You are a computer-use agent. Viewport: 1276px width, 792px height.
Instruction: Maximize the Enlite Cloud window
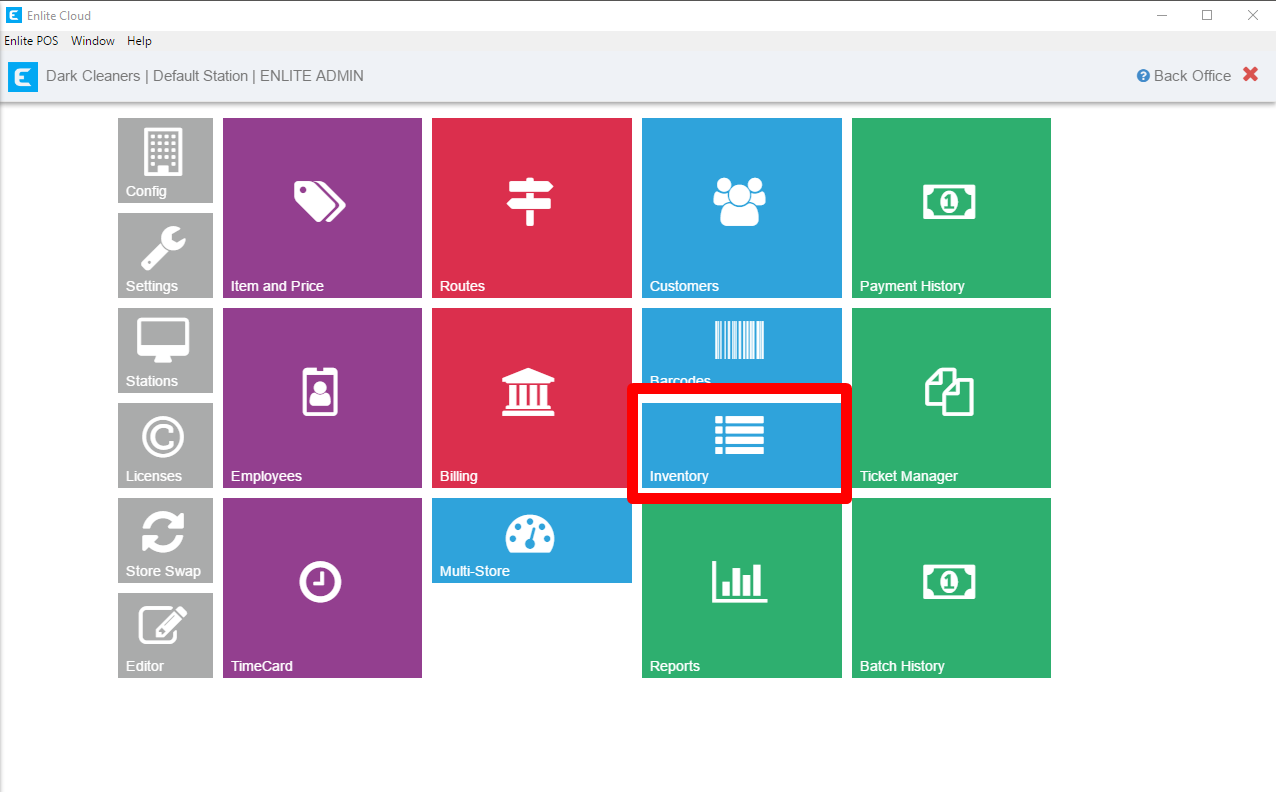1207,15
